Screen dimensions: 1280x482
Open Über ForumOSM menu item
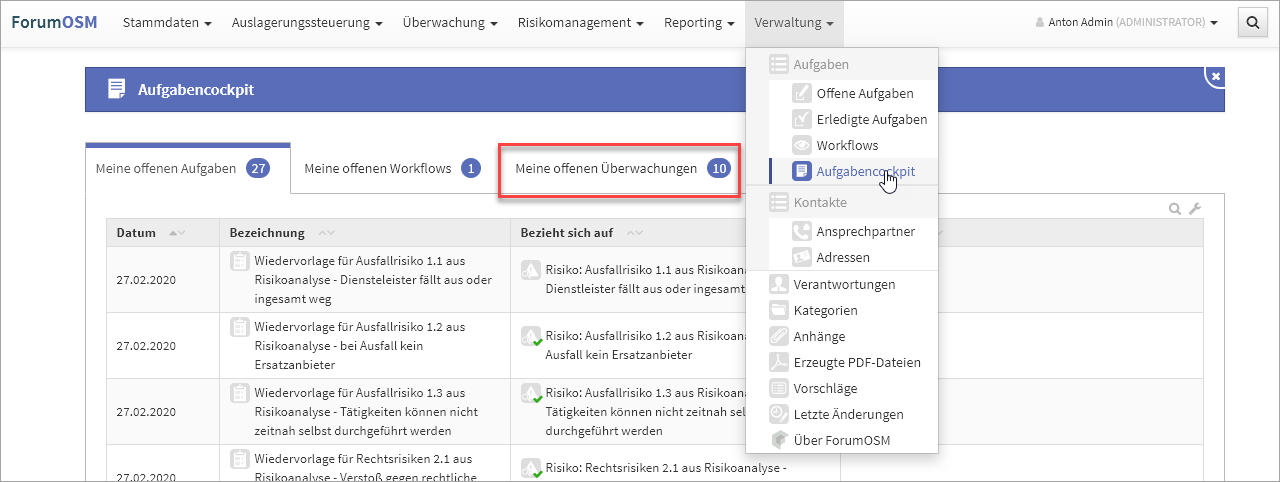841,440
